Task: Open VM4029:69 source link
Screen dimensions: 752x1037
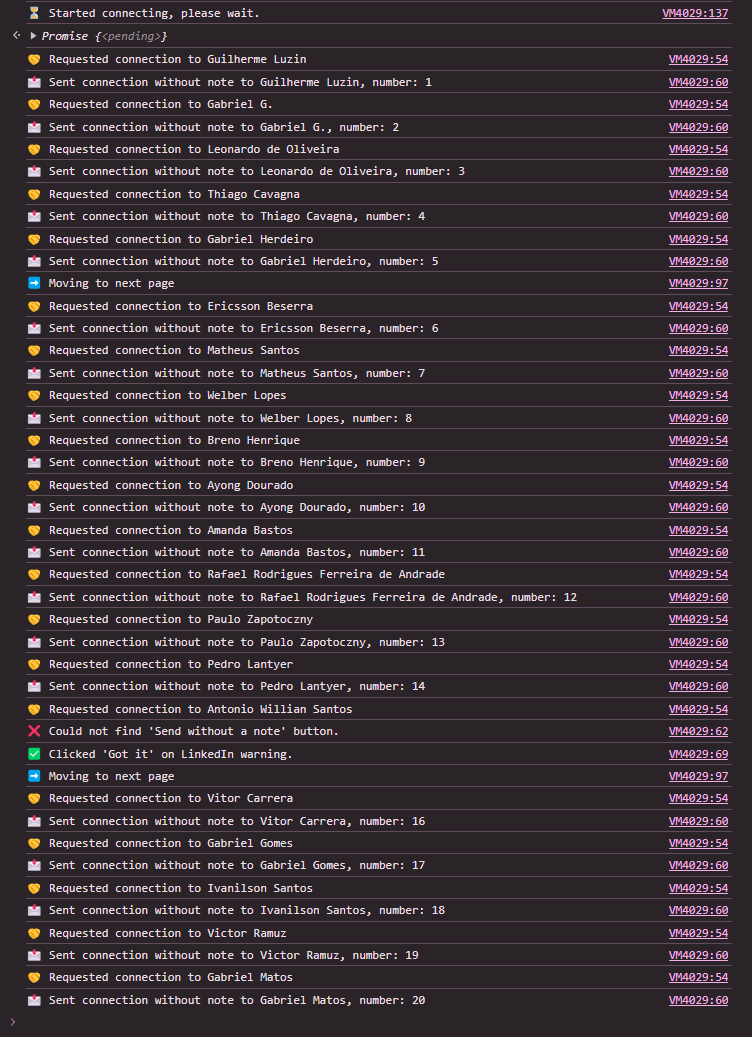Action: pyautogui.click(x=698, y=754)
